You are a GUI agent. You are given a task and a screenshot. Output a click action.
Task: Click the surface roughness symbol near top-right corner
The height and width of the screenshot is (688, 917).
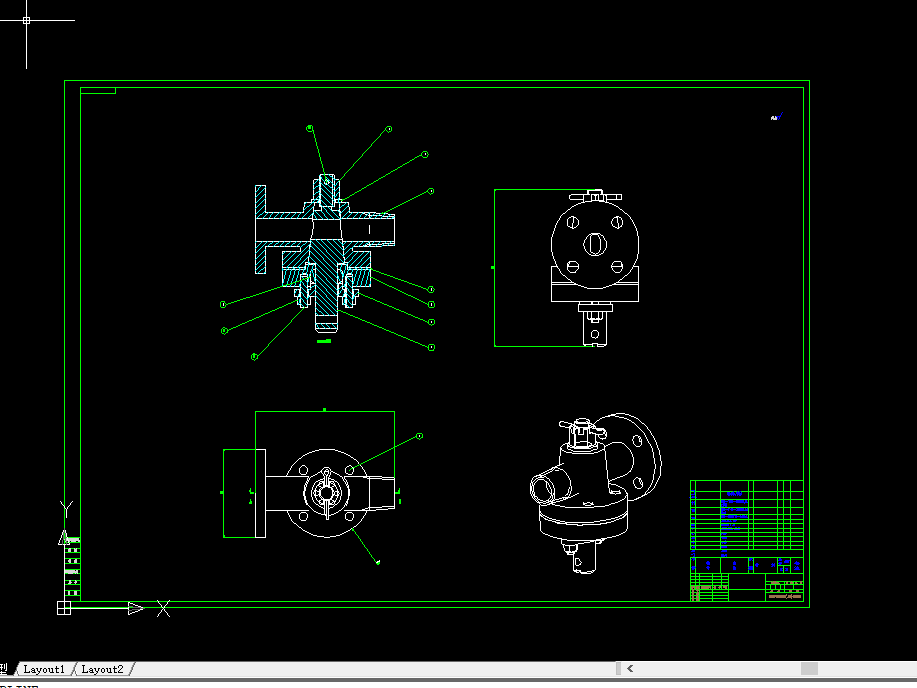(x=777, y=117)
